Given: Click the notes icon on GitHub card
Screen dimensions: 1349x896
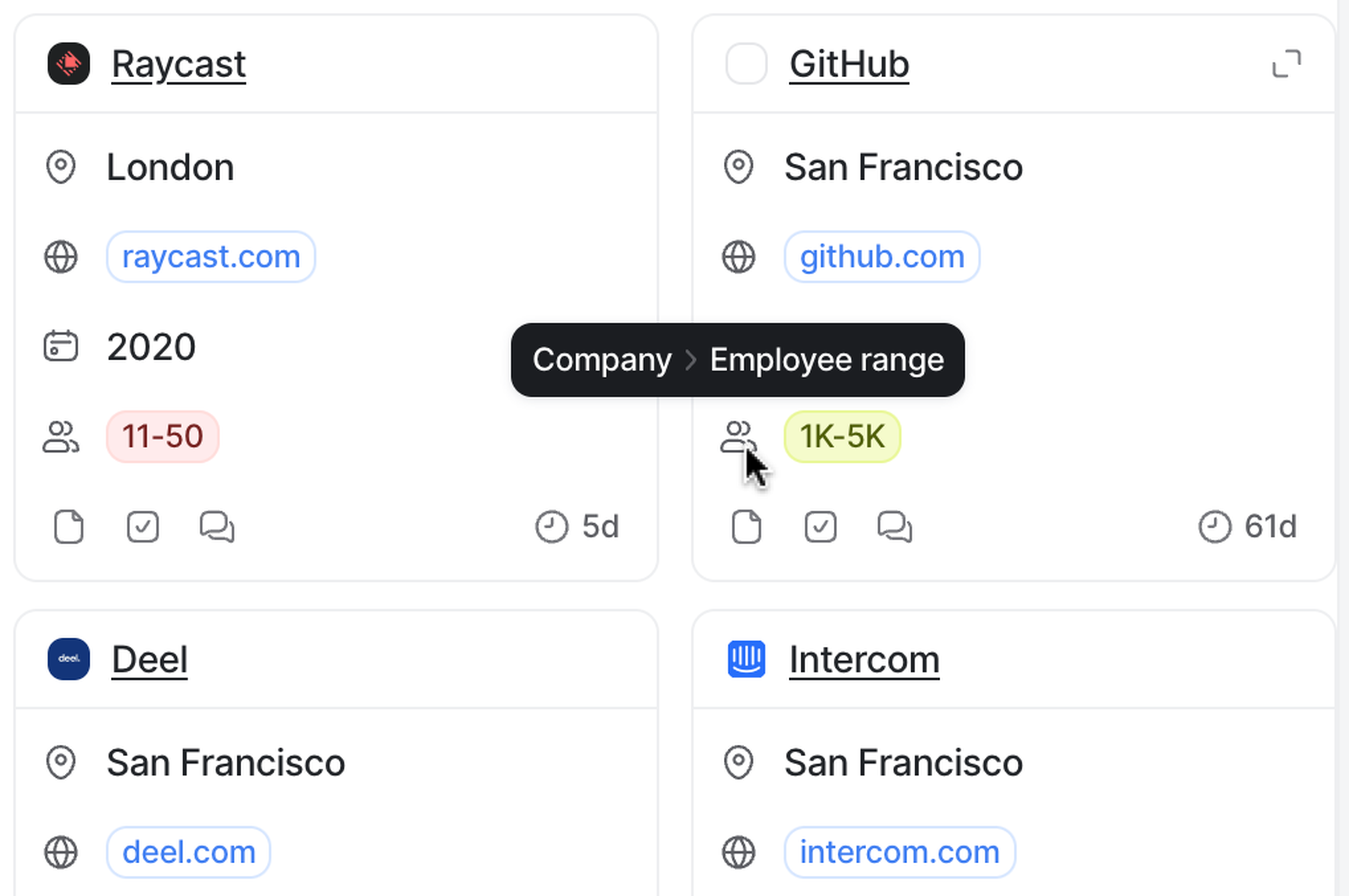Looking at the screenshot, I should (x=746, y=526).
